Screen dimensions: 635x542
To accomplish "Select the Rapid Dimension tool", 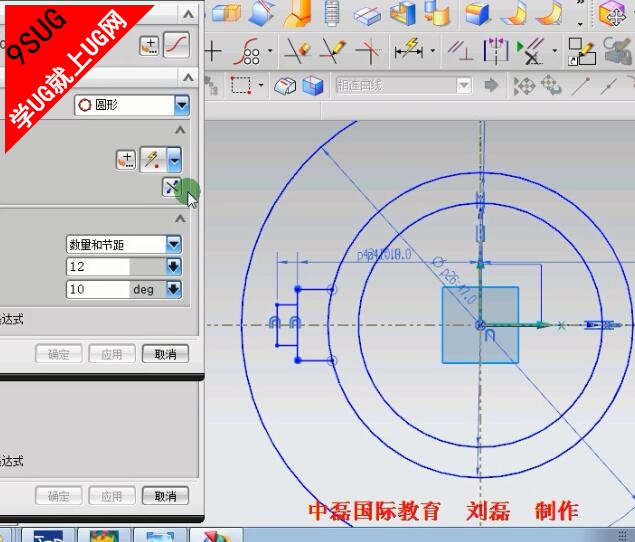I will point(409,51).
